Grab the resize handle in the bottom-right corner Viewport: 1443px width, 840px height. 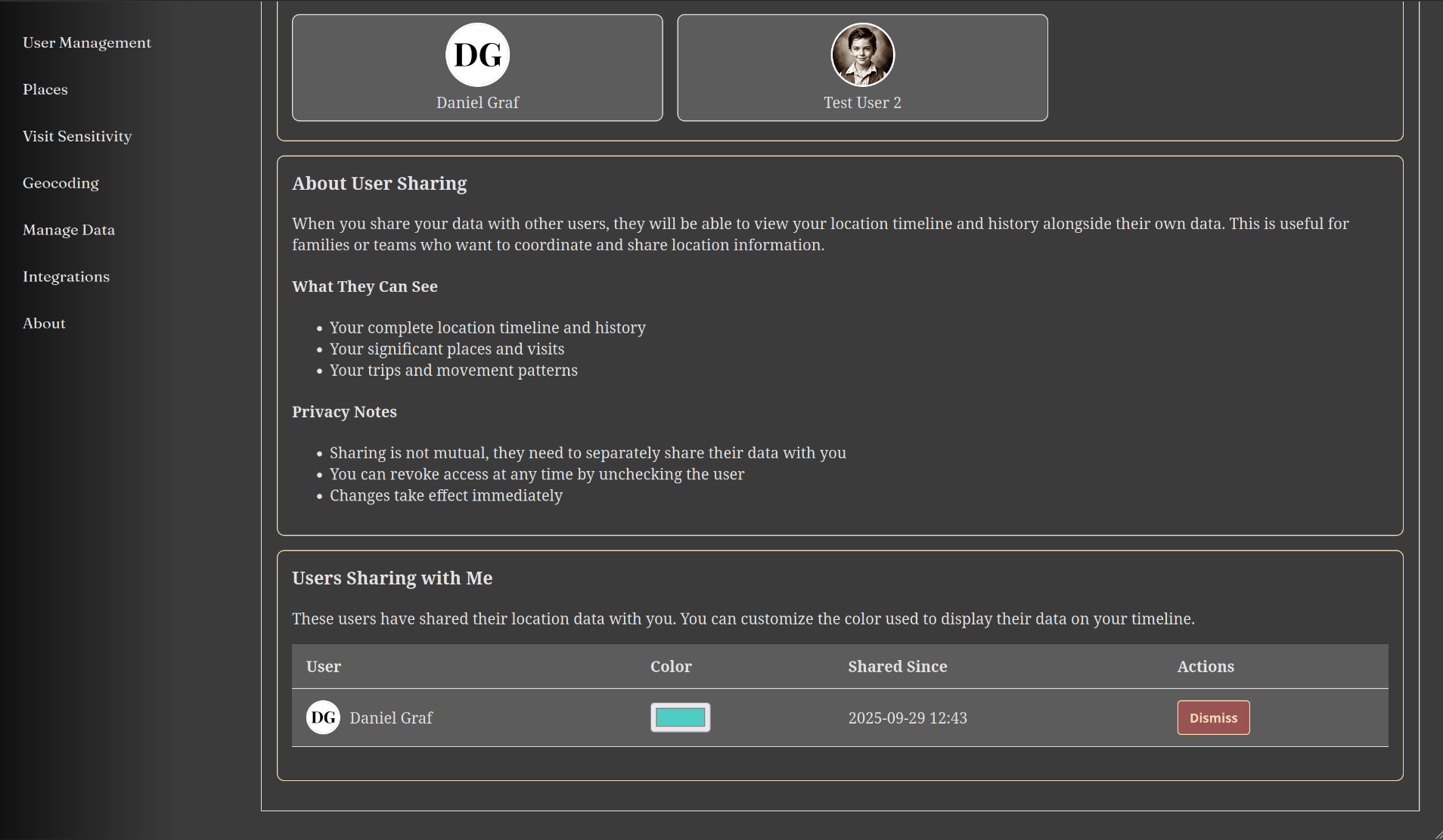coord(1438,835)
